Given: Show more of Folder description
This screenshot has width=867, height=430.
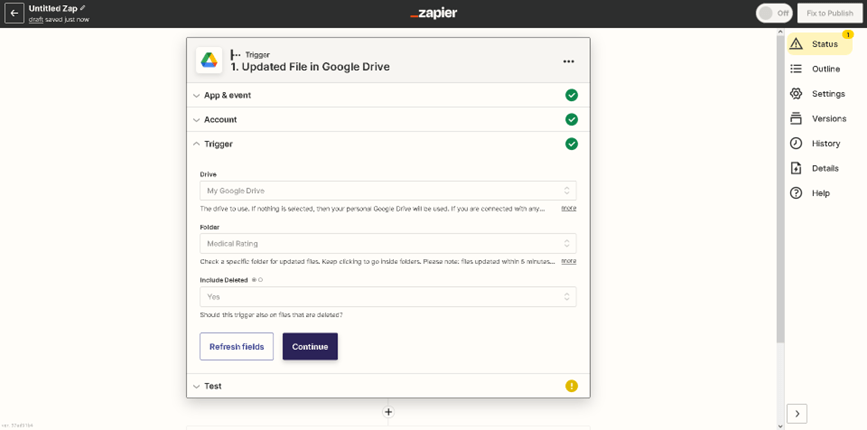Looking at the screenshot, I should tap(569, 261).
